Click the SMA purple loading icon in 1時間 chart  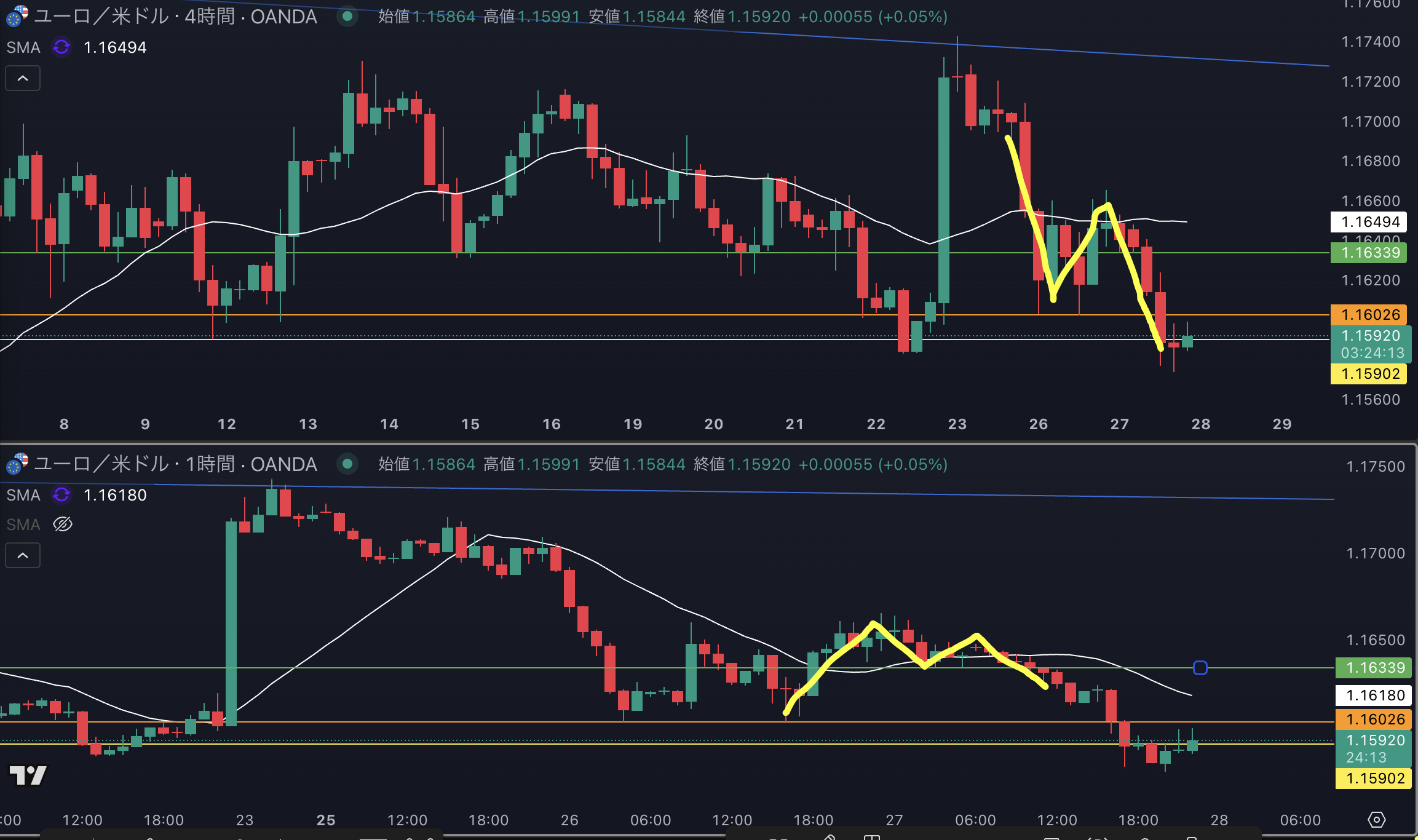61,495
